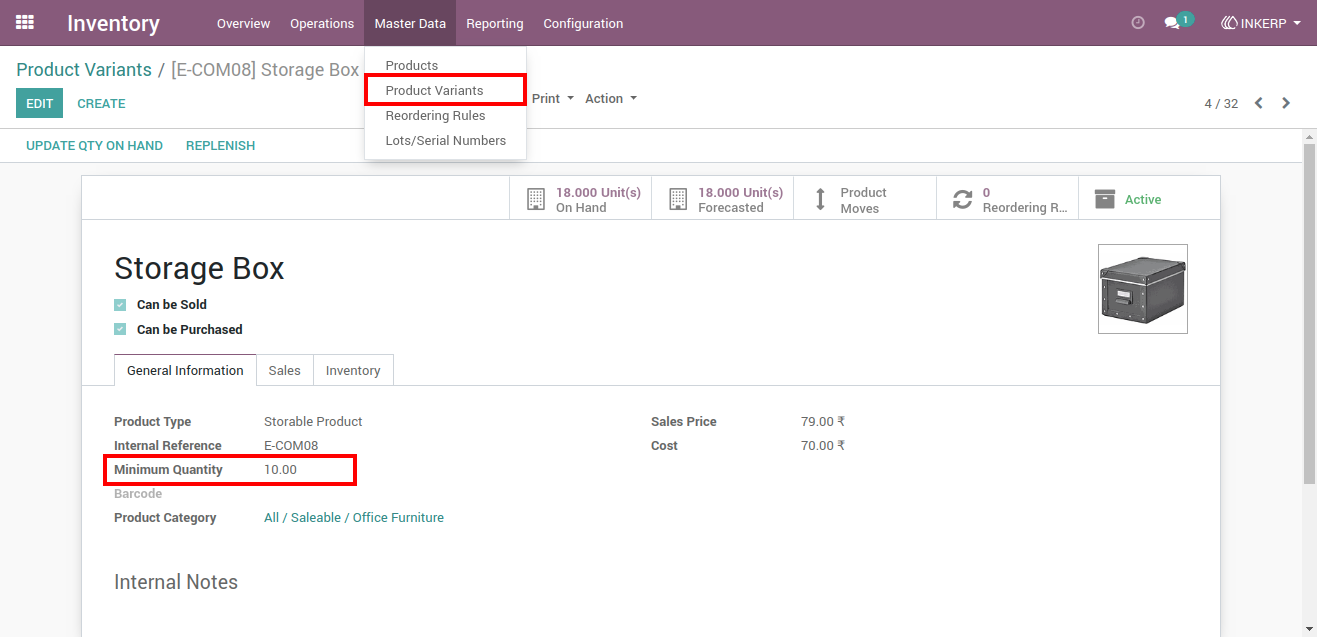Open the Operations menu
The height and width of the screenshot is (637, 1317).
click(x=322, y=23)
